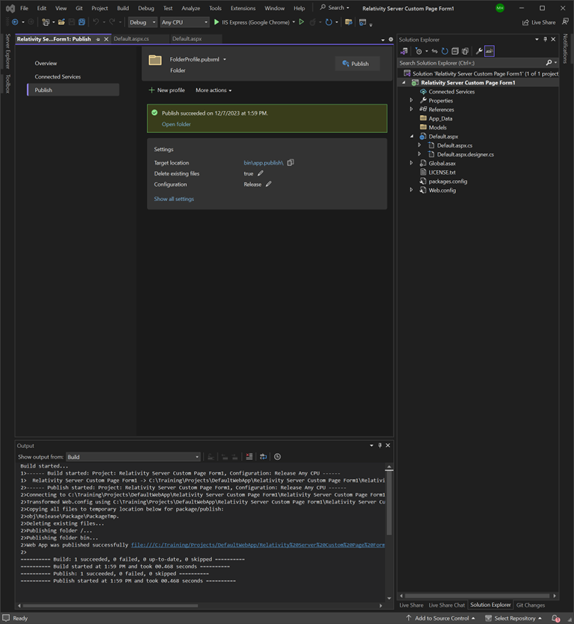The image size is (574, 624).
Task: Click the Publish button
Action: coord(356,64)
